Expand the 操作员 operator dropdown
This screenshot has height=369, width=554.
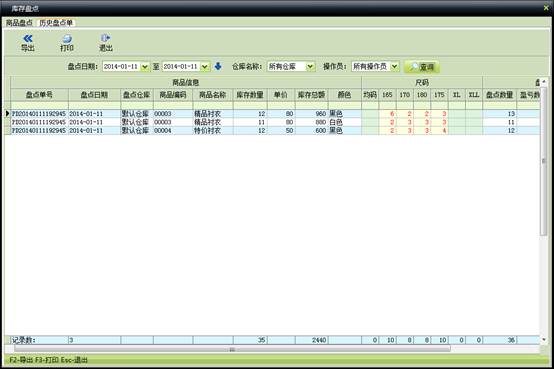[394, 67]
